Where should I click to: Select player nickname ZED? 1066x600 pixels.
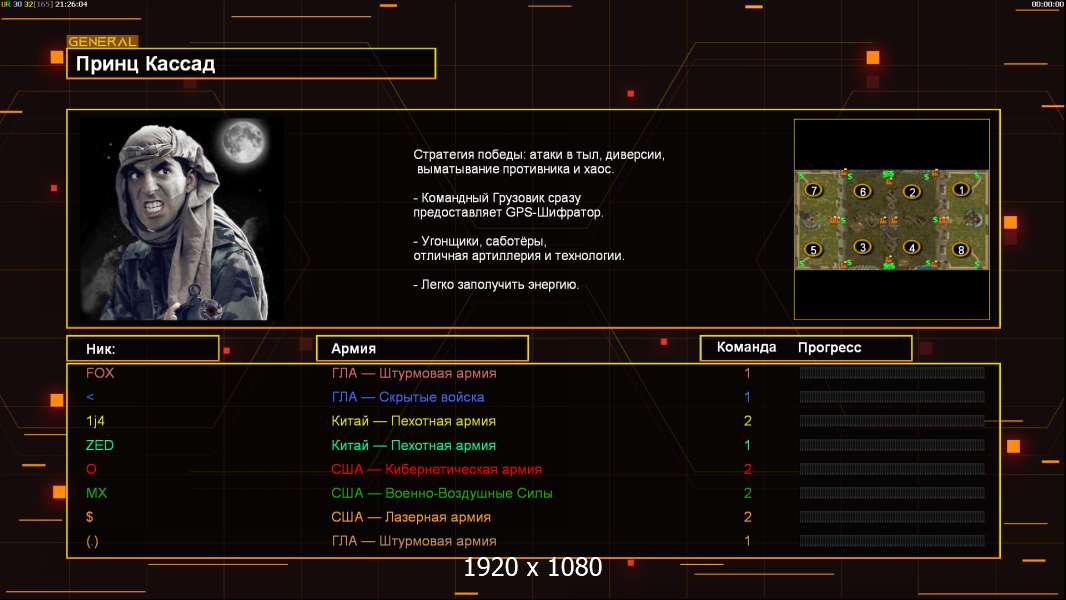(99, 445)
